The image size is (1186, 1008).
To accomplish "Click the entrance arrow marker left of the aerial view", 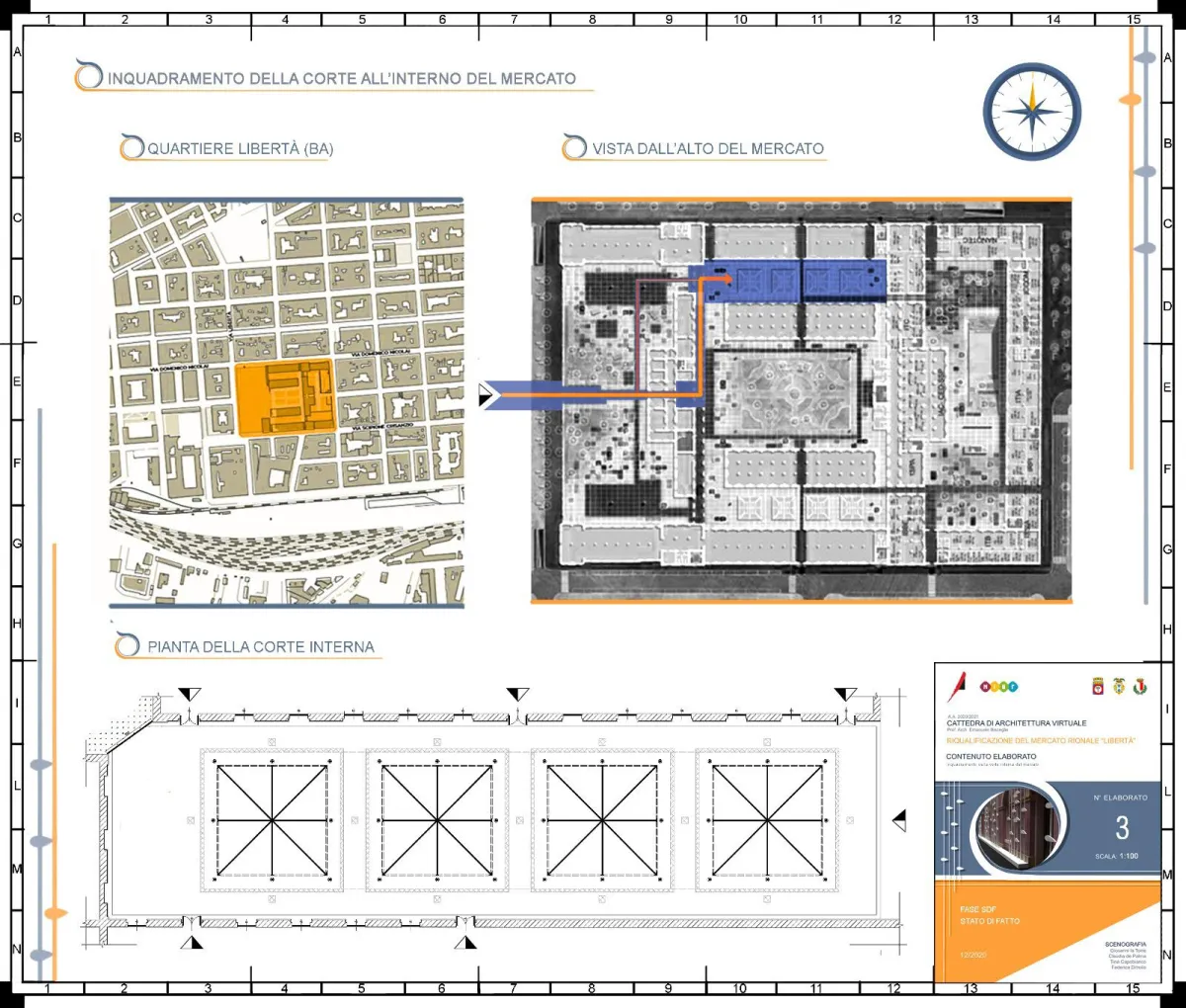I will point(487,395).
